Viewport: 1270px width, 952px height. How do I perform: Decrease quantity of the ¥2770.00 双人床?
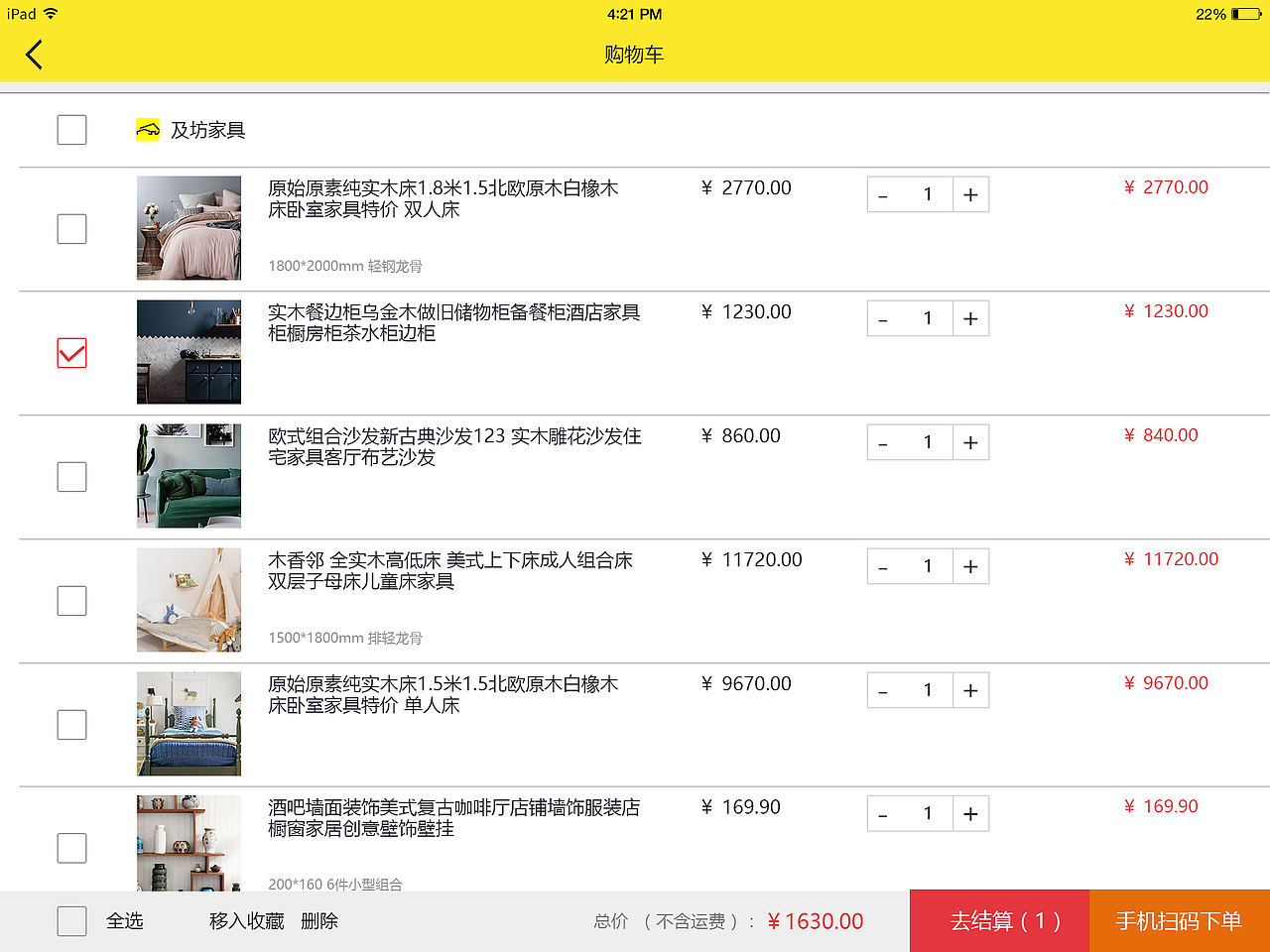[x=884, y=194]
